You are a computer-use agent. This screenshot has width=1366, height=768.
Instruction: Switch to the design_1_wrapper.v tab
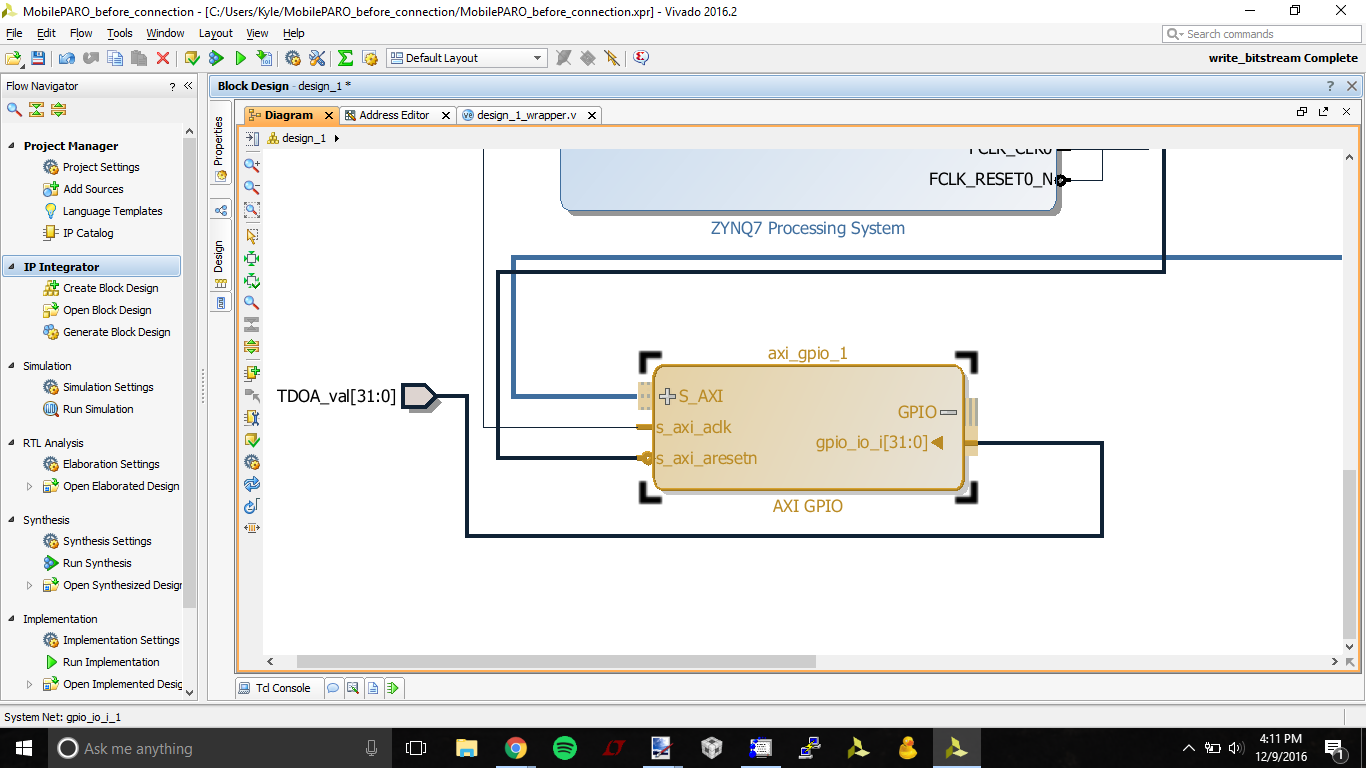pyautogui.click(x=526, y=115)
